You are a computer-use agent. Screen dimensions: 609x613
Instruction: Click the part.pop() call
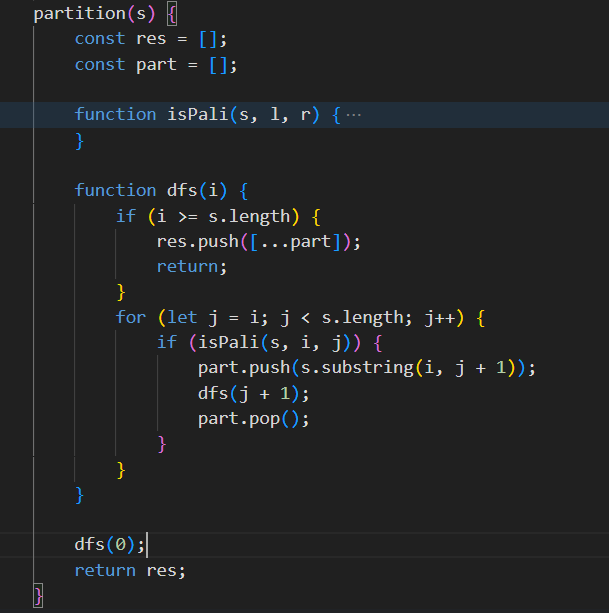click(x=253, y=418)
